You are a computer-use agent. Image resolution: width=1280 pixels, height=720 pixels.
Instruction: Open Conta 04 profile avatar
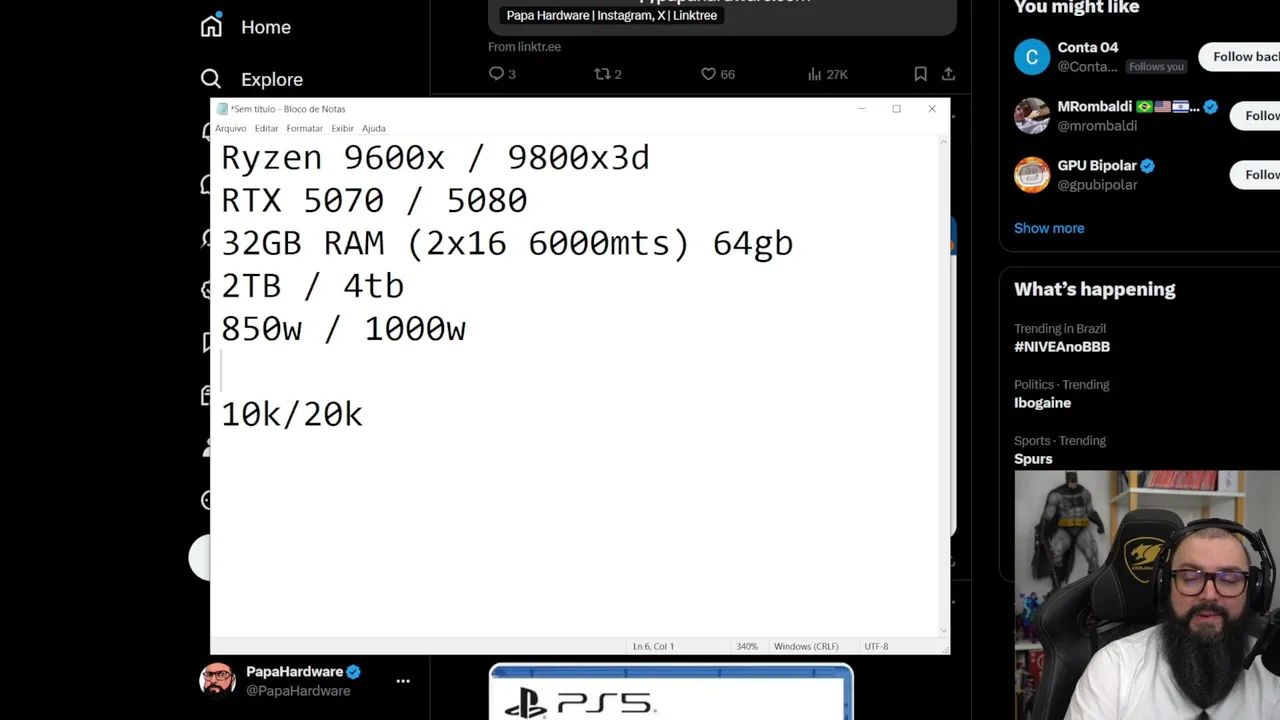(x=1032, y=57)
